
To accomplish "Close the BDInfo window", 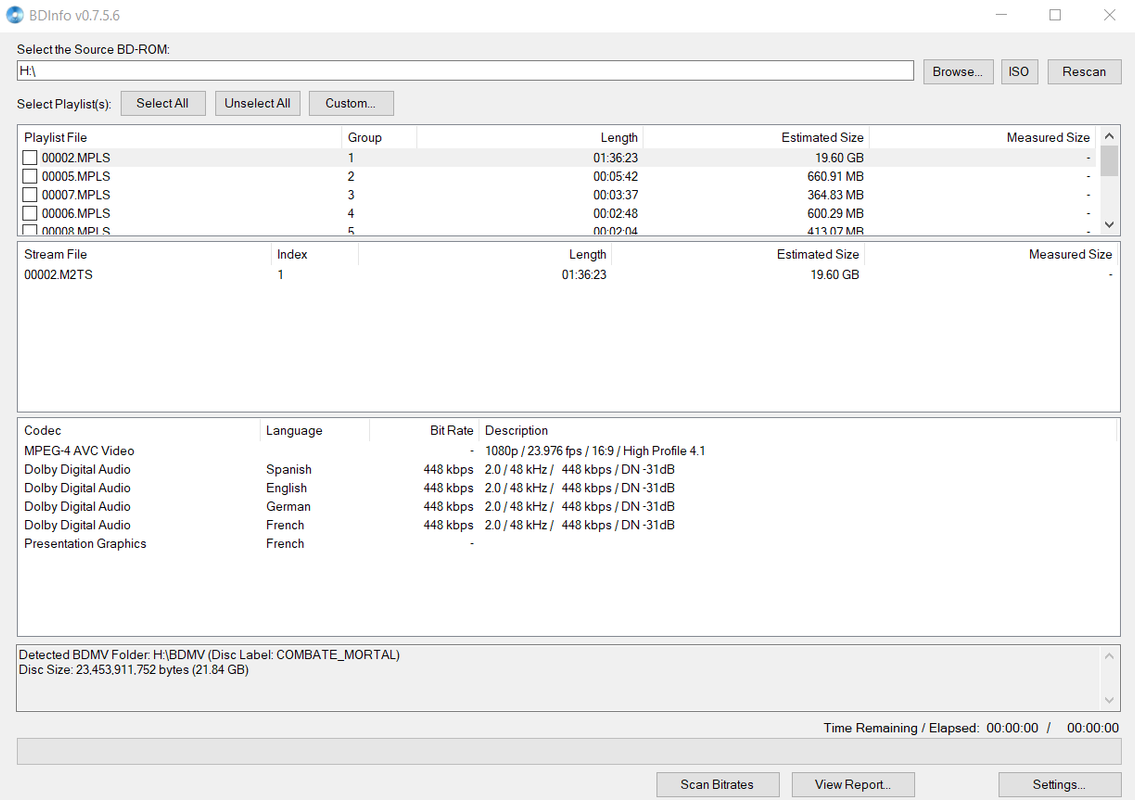I will tap(1109, 15).
